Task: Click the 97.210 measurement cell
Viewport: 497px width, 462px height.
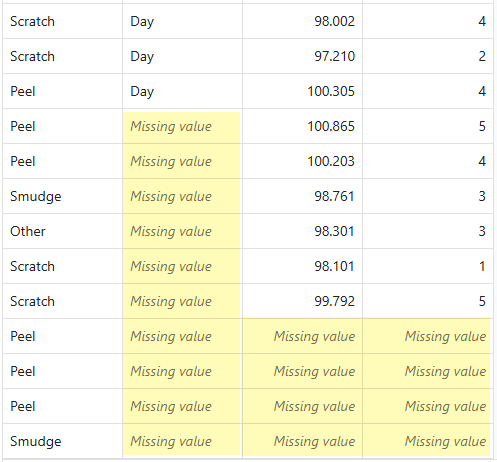Action: [x=302, y=56]
